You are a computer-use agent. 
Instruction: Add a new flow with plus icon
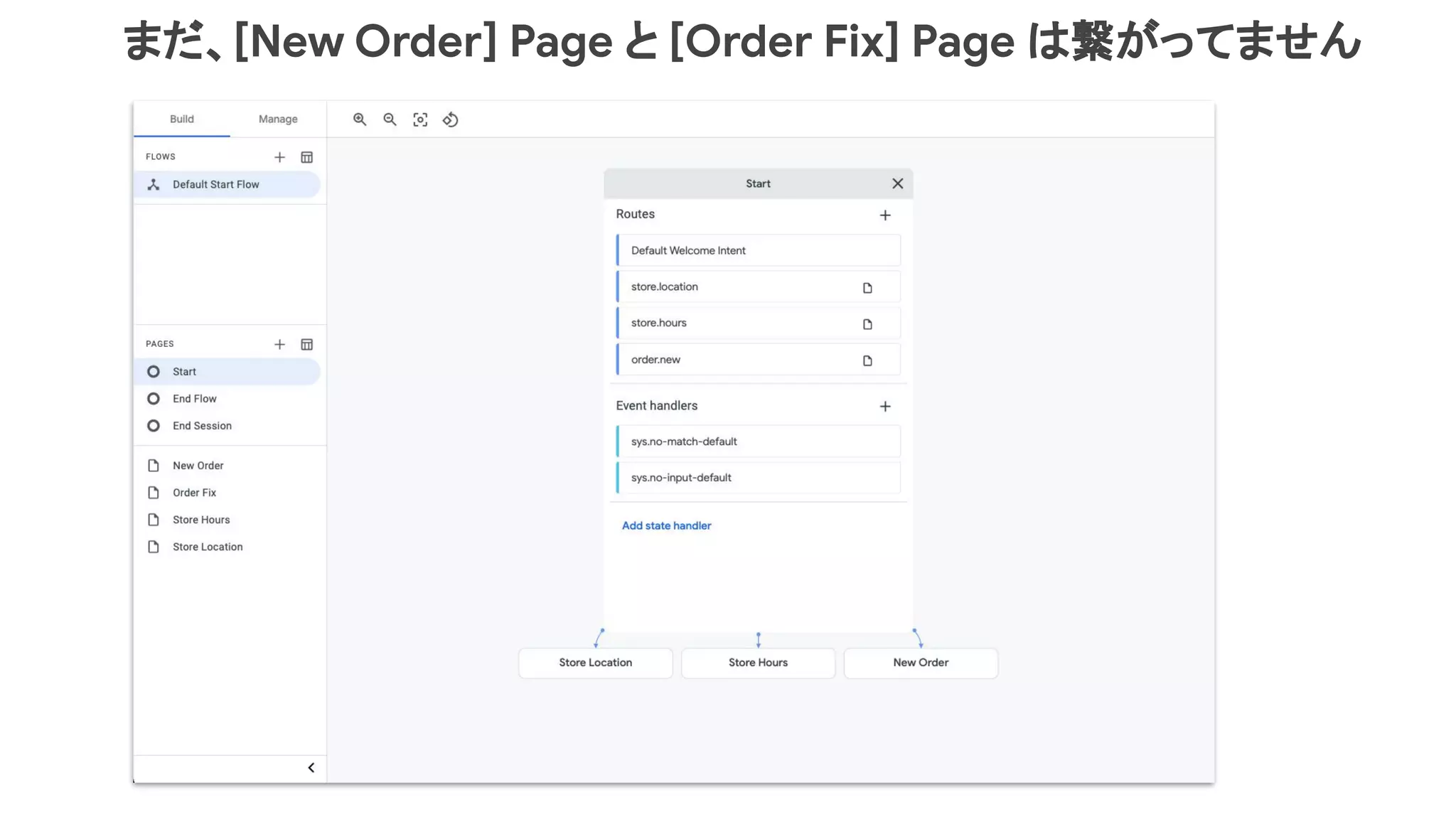pyautogui.click(x=279, y=157)
